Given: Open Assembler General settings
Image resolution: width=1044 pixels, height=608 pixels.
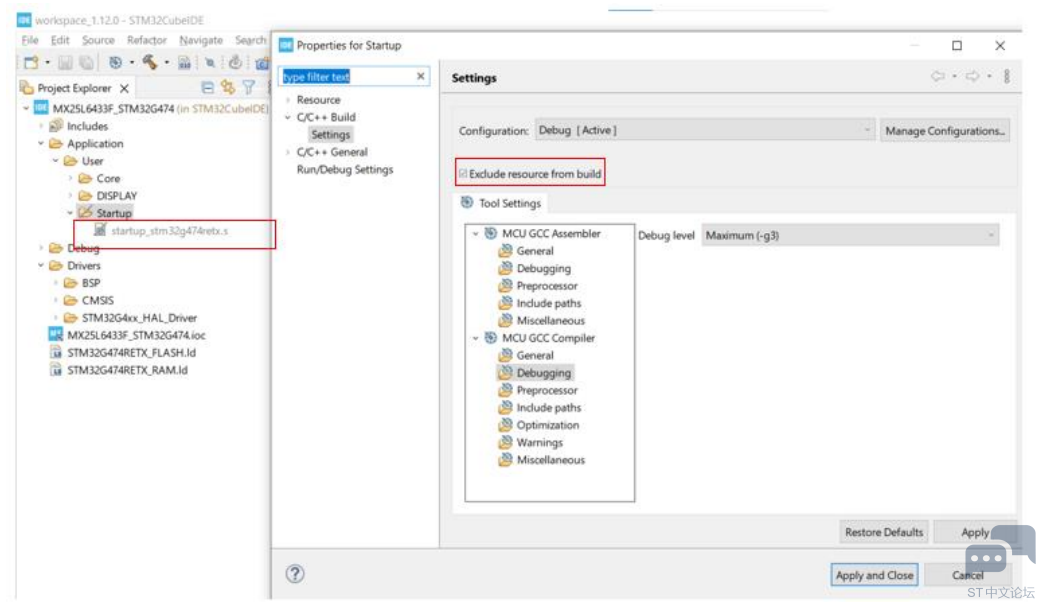Looking at the screenshot, I should 535,251.
